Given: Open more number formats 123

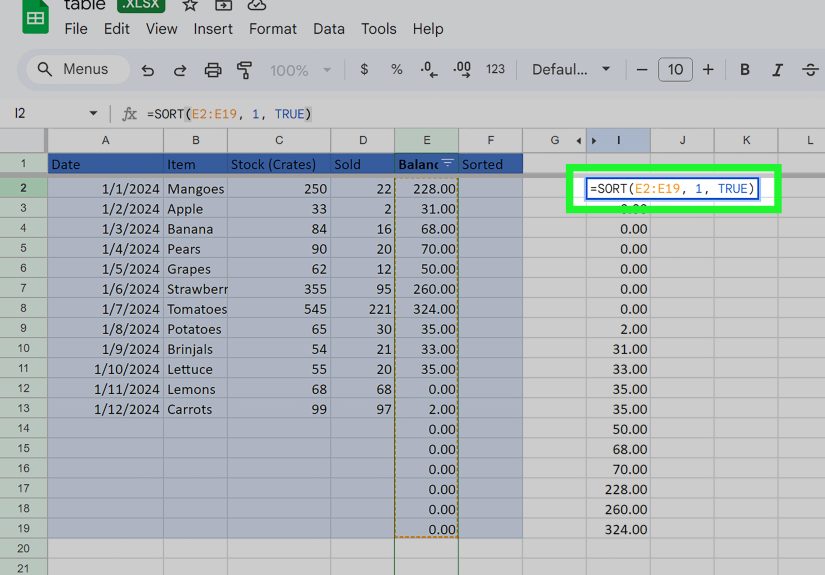Looking at the screenshot, I should pos(495,69).
